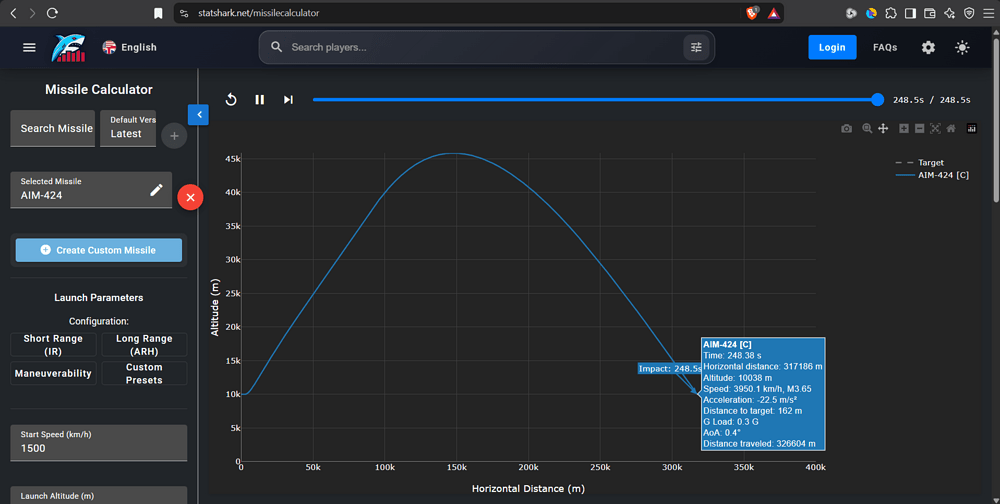Click the Search Missile field

(x=53, y=128)
